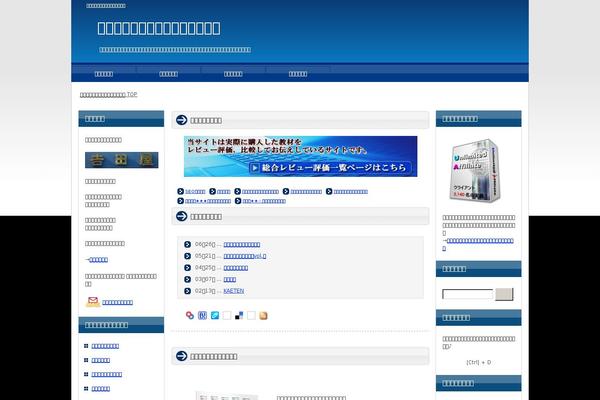The image size is (600, 400).
Task: Open the short article link dated 03/07
Action: [x=230, y=279]
